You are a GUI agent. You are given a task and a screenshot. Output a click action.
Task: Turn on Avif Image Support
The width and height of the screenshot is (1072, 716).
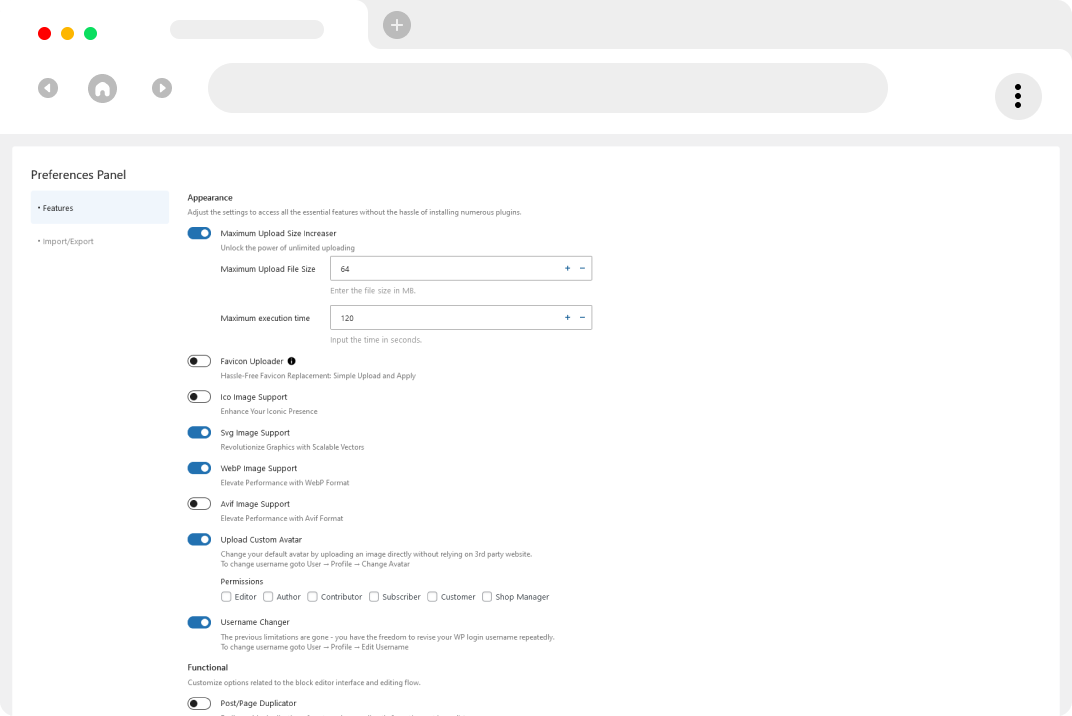pos(199,504)
